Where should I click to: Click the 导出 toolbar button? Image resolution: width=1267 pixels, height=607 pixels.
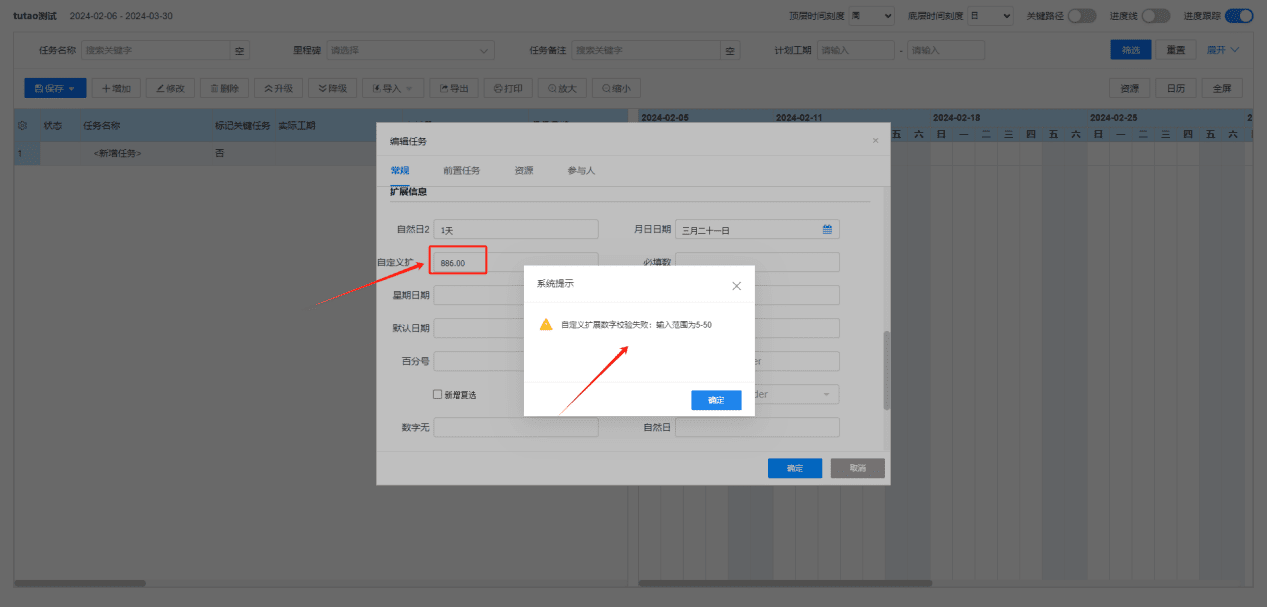(454, 88)
